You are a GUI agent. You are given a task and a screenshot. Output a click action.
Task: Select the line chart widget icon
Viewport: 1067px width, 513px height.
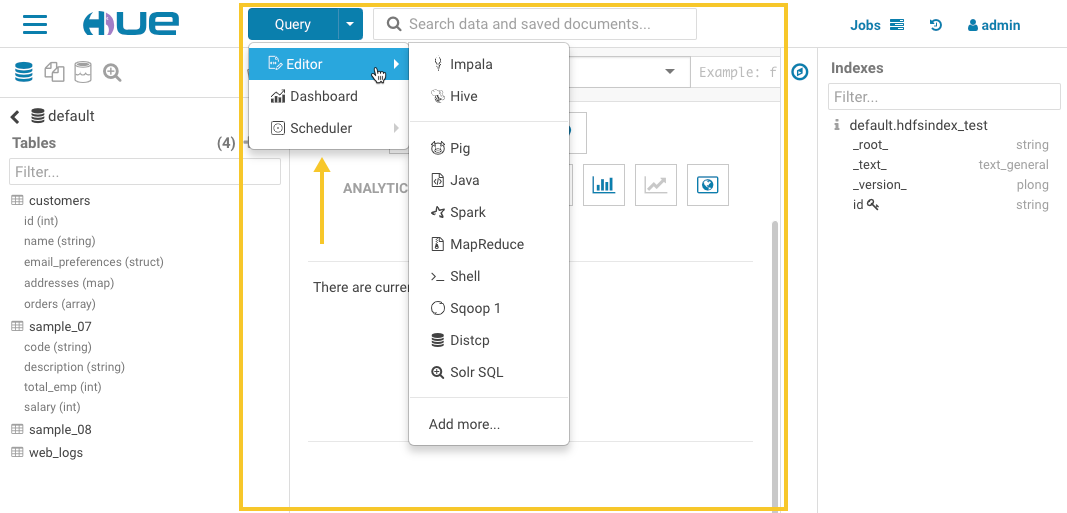(656, 185)
